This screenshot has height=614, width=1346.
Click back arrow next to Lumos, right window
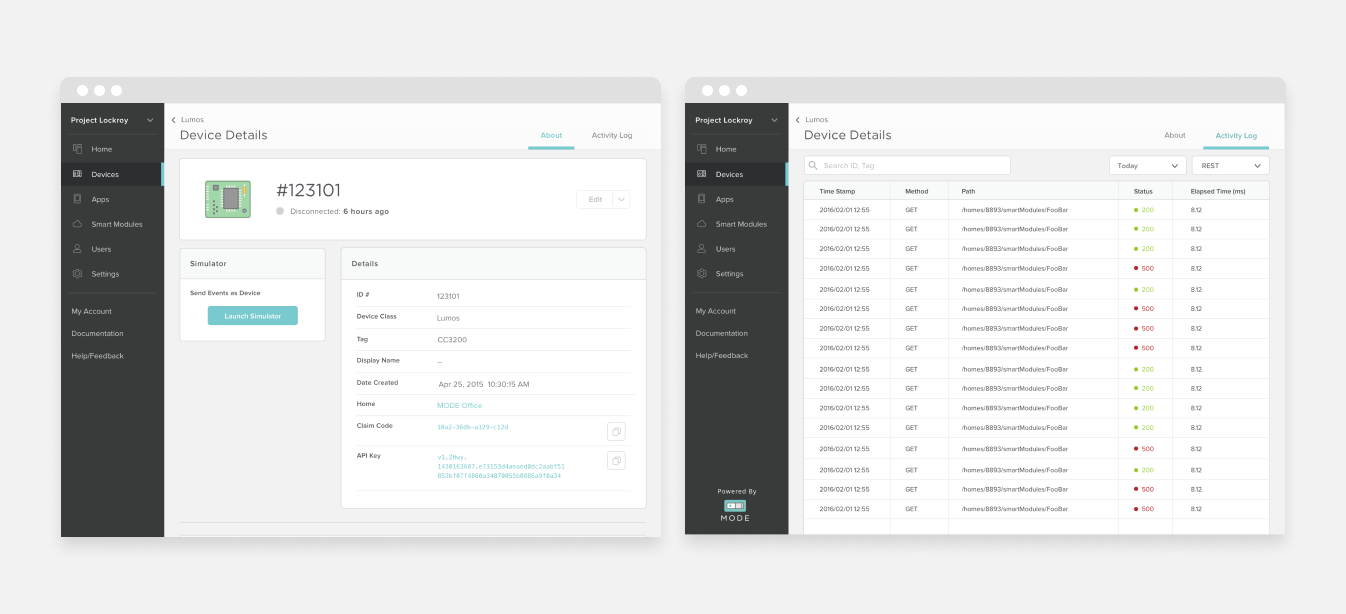click(x=798, y=120)
